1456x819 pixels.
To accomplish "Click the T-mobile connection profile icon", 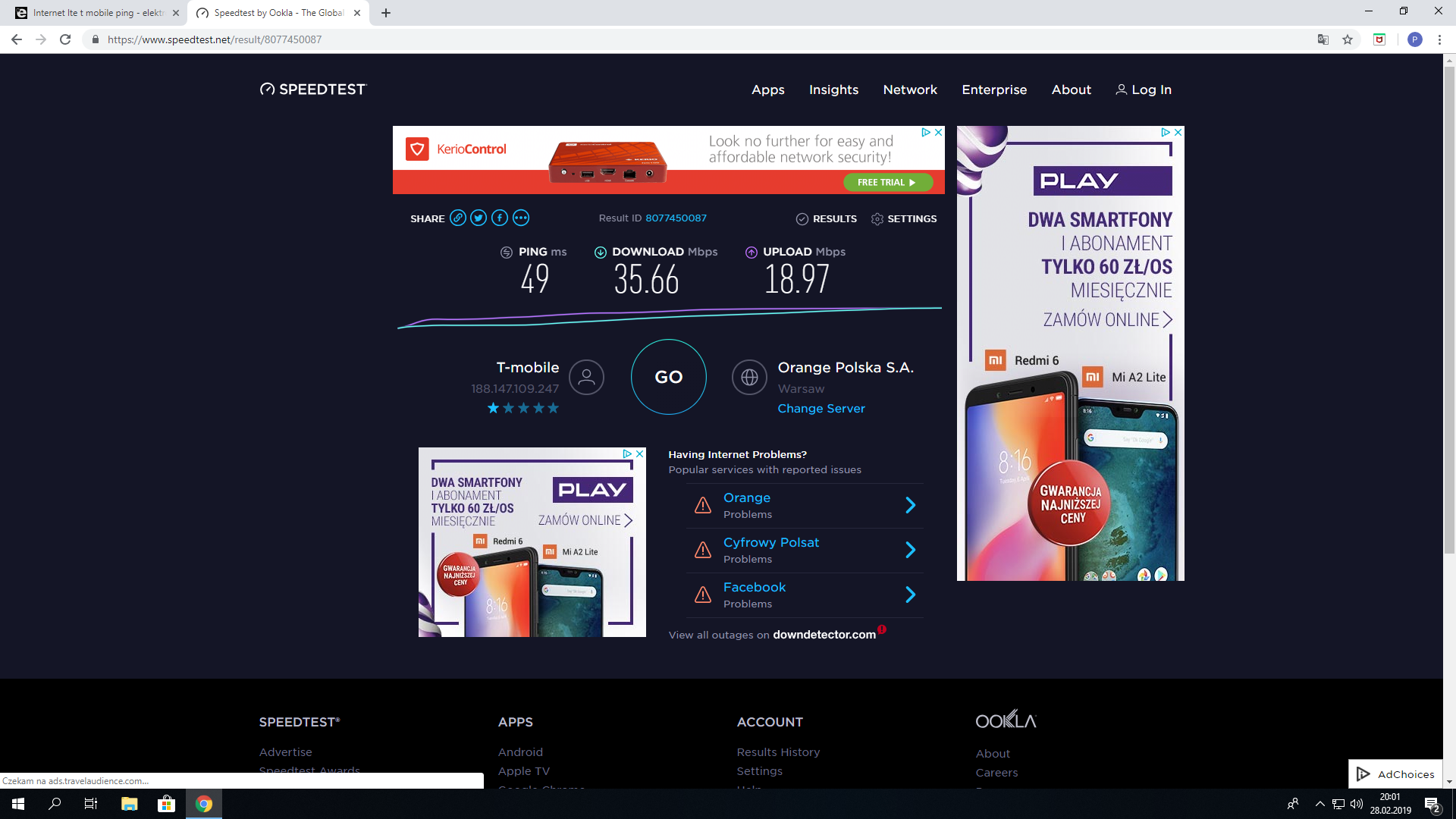I will point(585,377).
